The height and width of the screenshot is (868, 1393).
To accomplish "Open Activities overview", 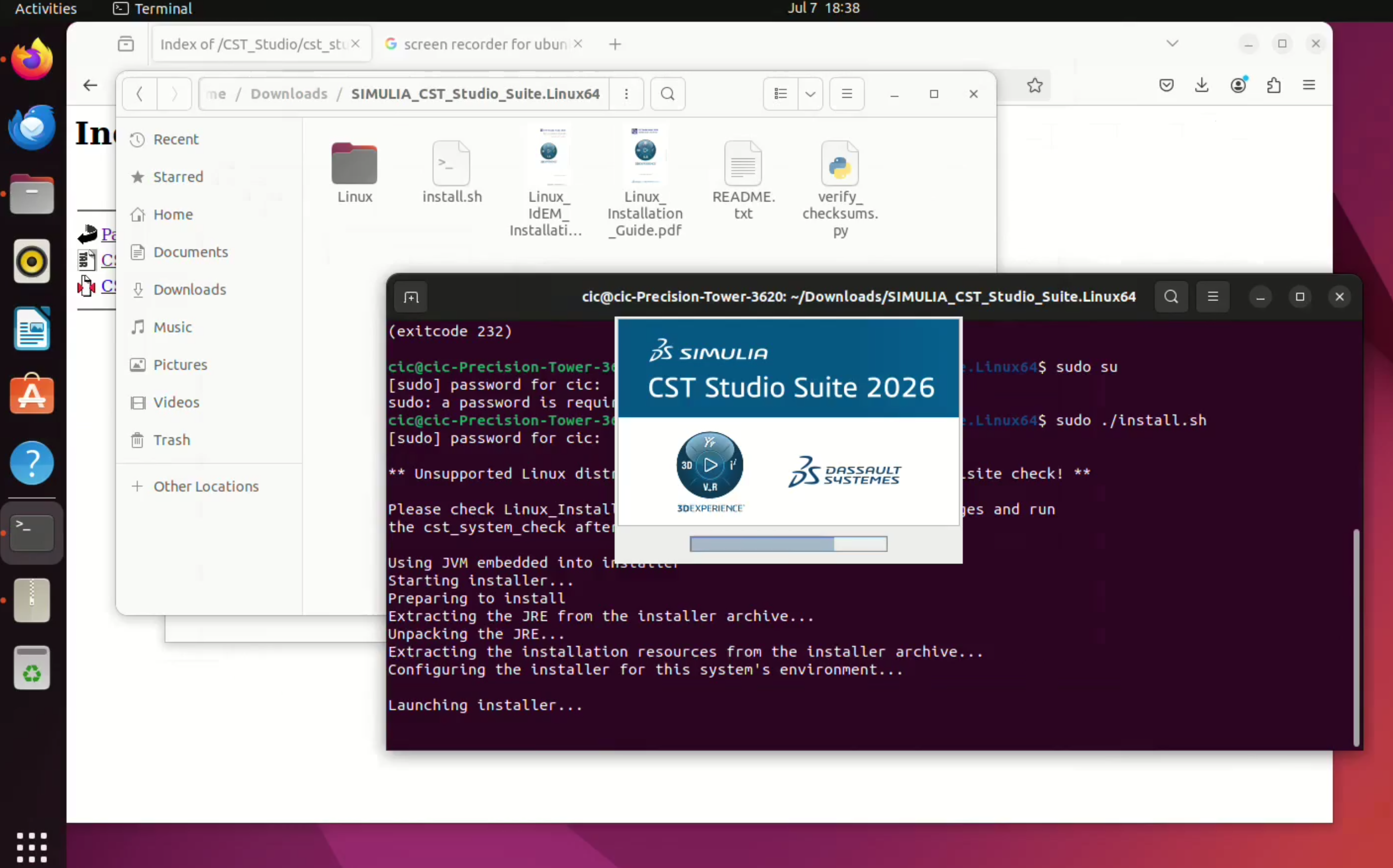I will coord(45,9).
